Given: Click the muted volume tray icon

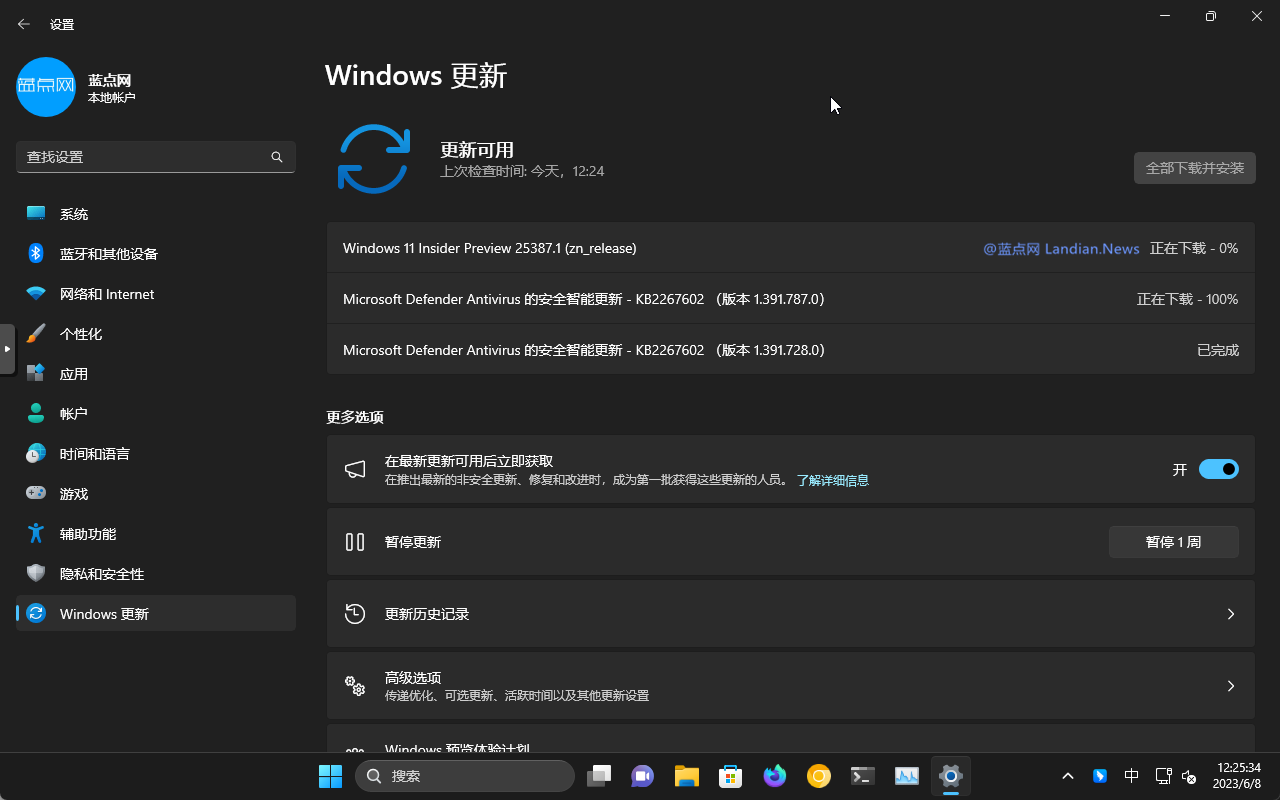Looking at the screenshot, I should 1189,776.
